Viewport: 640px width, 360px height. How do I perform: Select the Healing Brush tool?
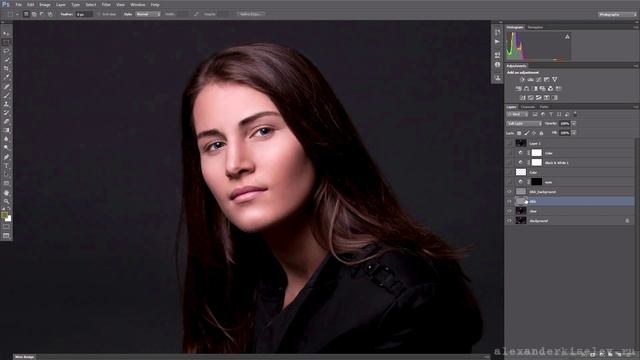[6, 87]
